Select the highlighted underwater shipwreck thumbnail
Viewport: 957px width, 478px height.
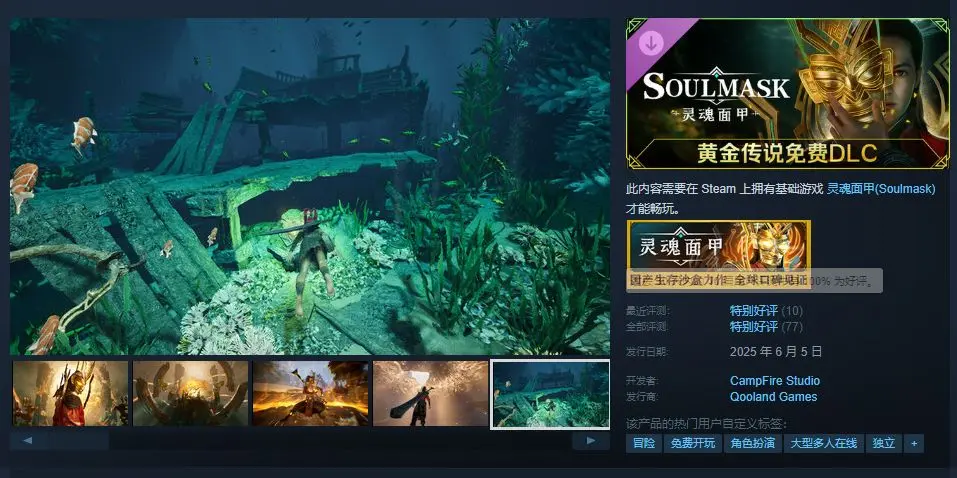pyautogui.click(x=550, y=394)
